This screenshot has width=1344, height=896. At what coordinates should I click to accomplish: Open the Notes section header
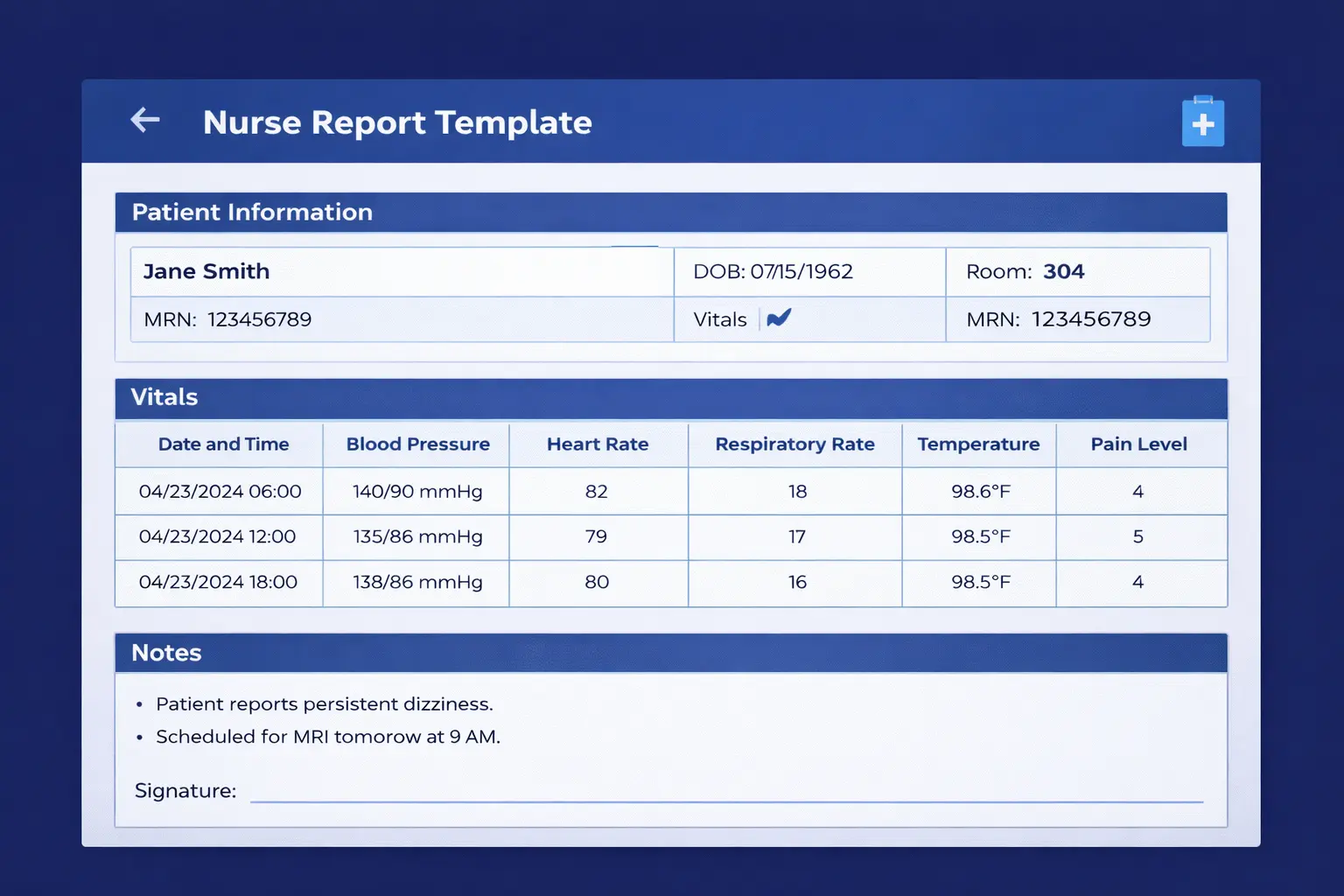pos(166,653)
